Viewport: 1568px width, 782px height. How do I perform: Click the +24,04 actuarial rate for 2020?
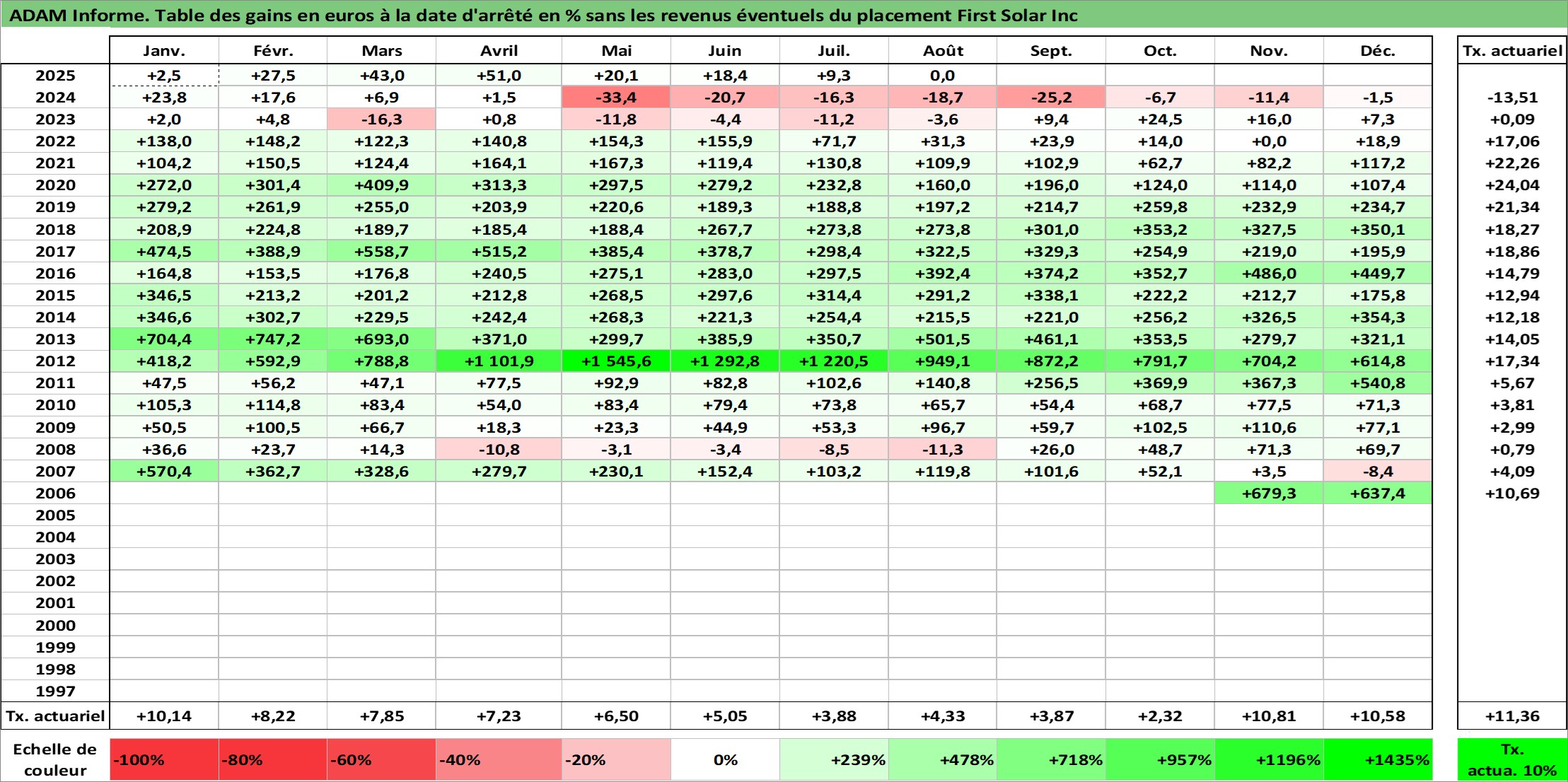point(1512,185)
